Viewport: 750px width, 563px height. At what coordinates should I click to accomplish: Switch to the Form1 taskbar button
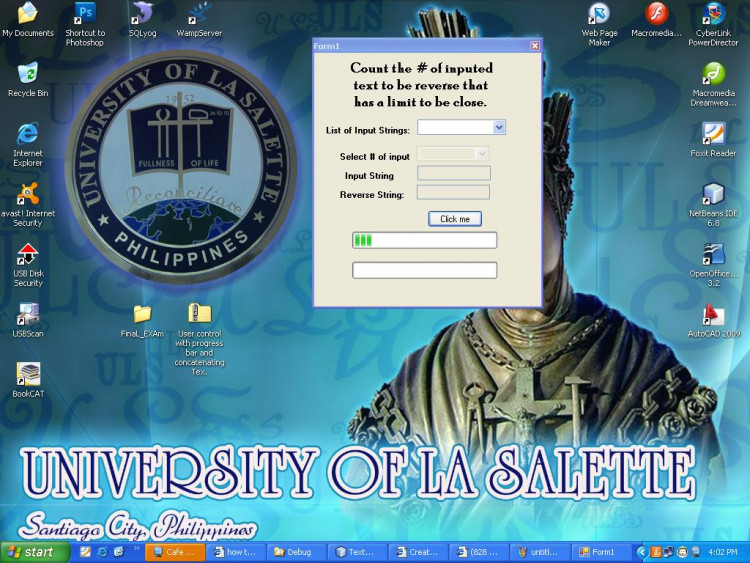point(600,552)
